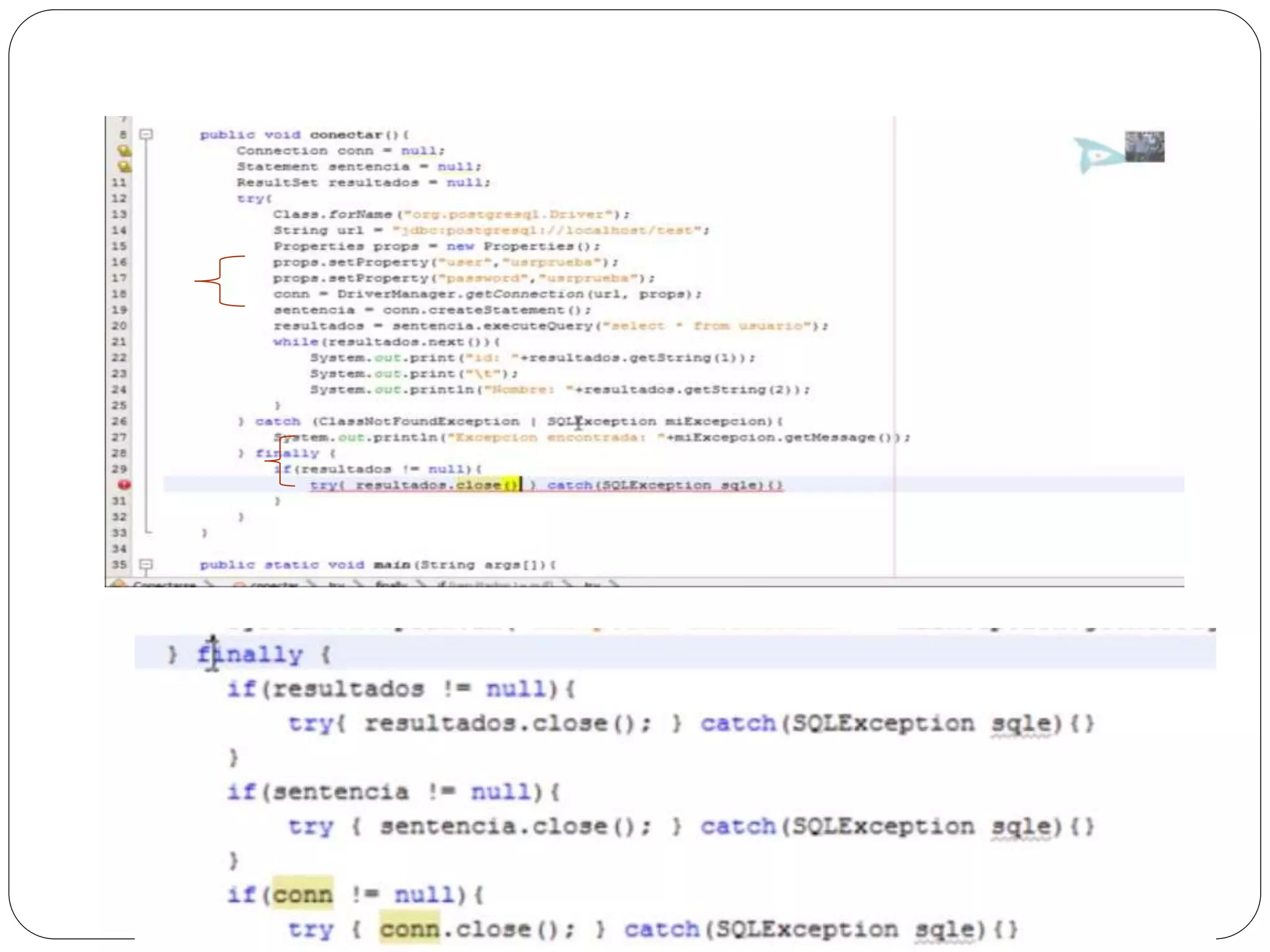
Task: Collapse the conectar() method fold
Action: (146, 134)
